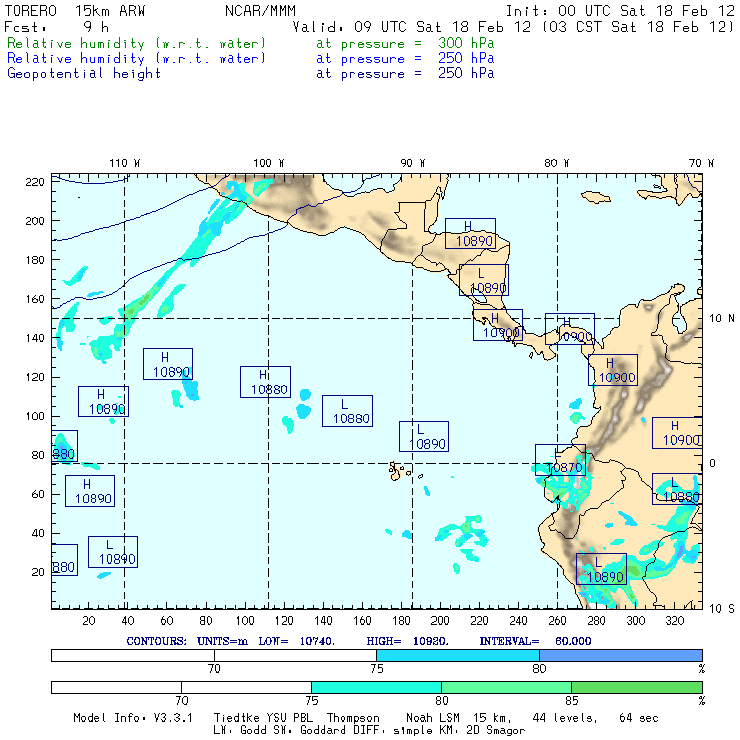
Task: Click the 'L 10880' low marker in mid-ocean
Action: point(347,411)
